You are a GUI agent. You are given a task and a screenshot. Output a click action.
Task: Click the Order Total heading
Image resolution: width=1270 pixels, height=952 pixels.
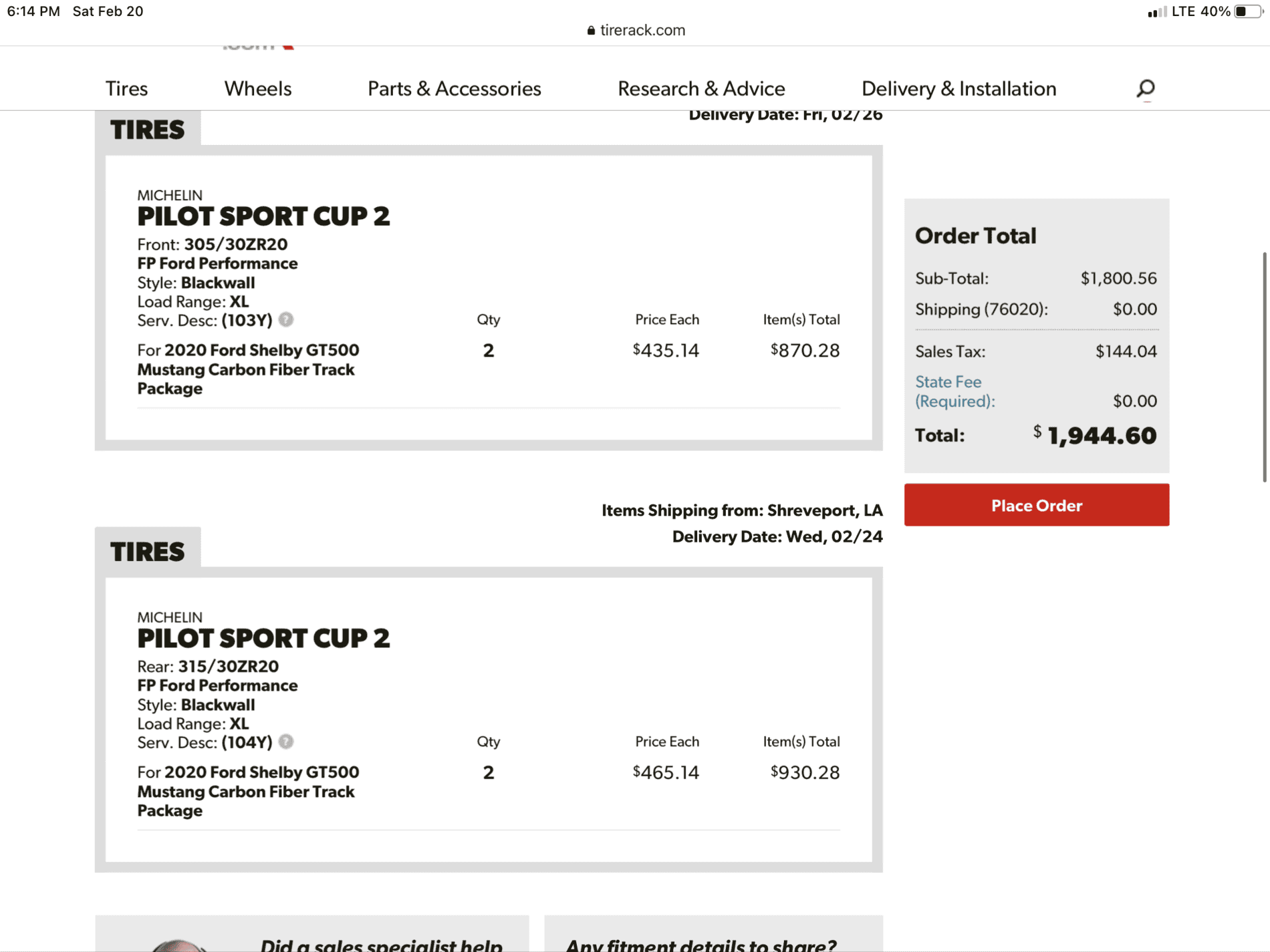tap(975, 236)
